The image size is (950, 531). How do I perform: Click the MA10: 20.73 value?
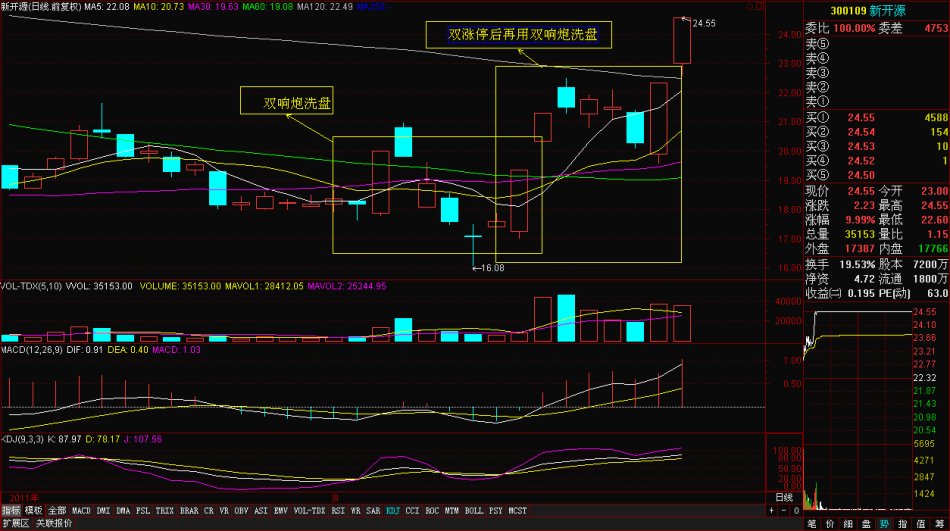coord(159,7)
